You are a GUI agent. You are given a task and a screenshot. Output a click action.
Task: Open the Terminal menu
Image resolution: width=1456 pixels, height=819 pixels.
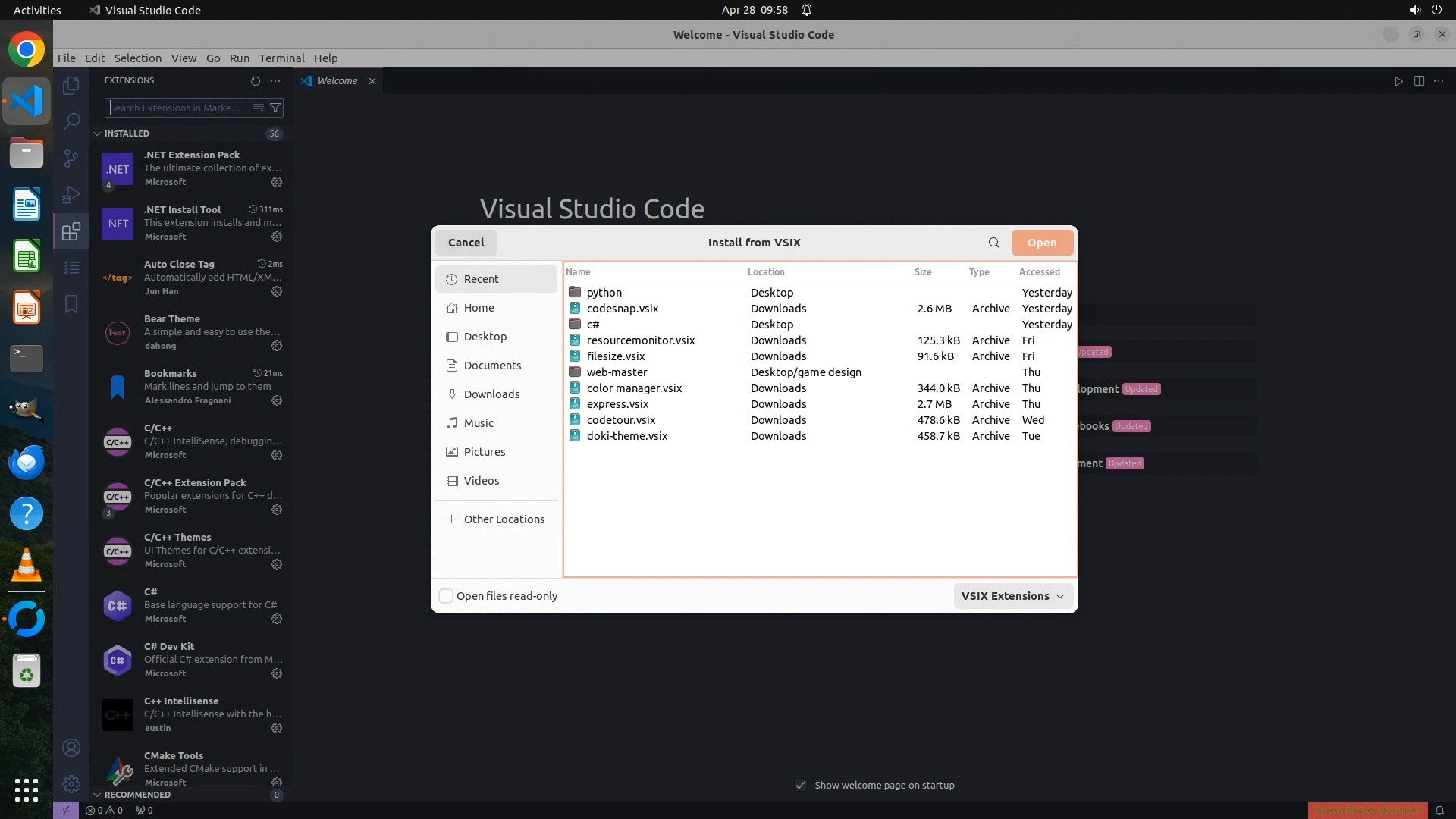[x=281, y=58]
